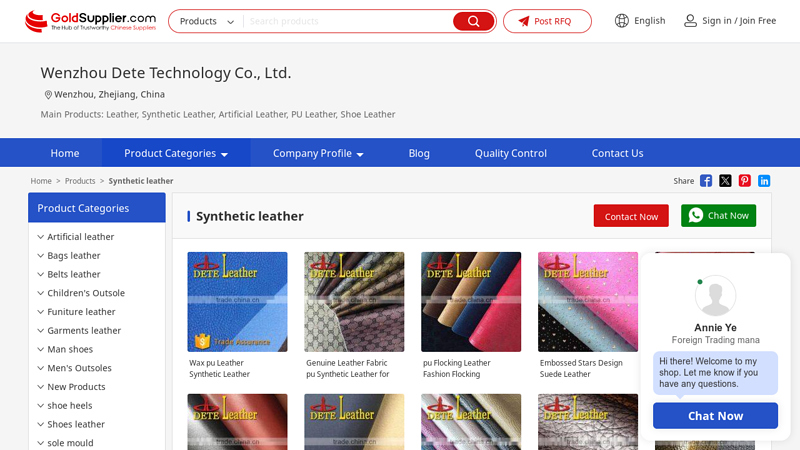Viewport: 800px width, 450px height.
Task: Click the user profile icon
Action: point(690,21)
